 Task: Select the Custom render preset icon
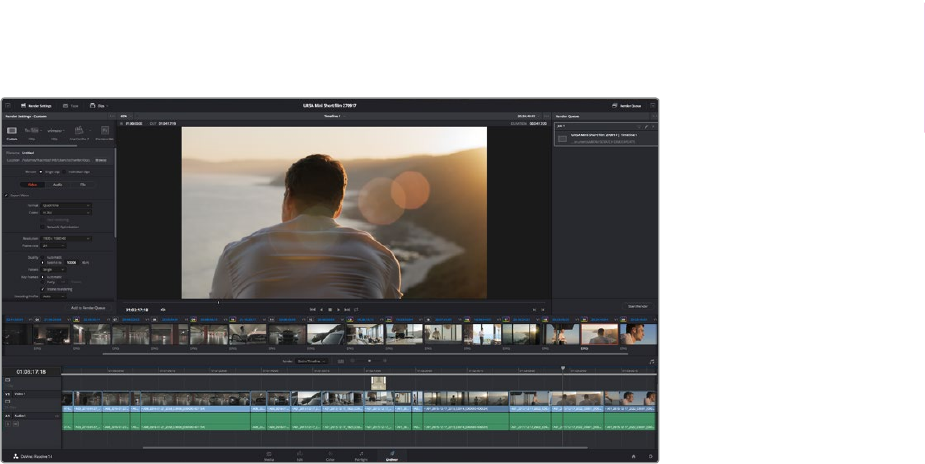coord(12,131)
